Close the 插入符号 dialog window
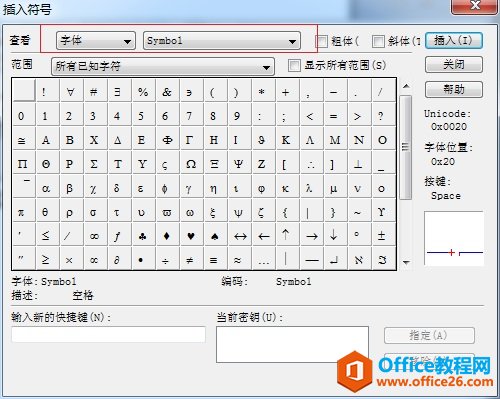The image size is (500, 399). pos(474,6)
